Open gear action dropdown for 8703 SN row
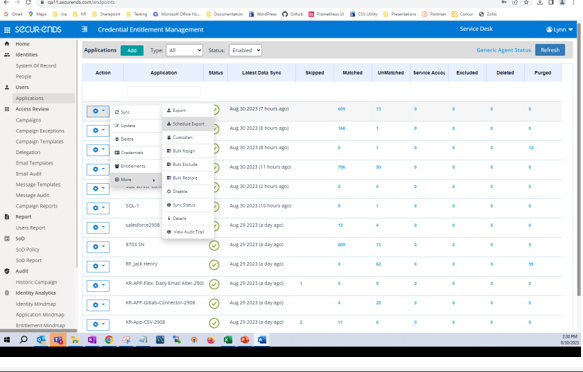583x372 pixels. point(98,247)
